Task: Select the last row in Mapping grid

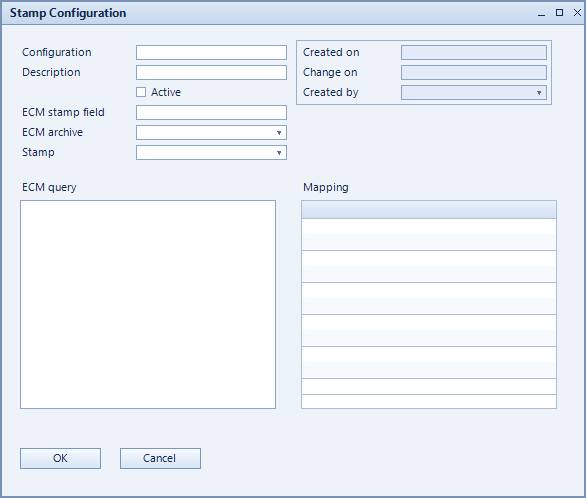Action: [x=429, y=402]
